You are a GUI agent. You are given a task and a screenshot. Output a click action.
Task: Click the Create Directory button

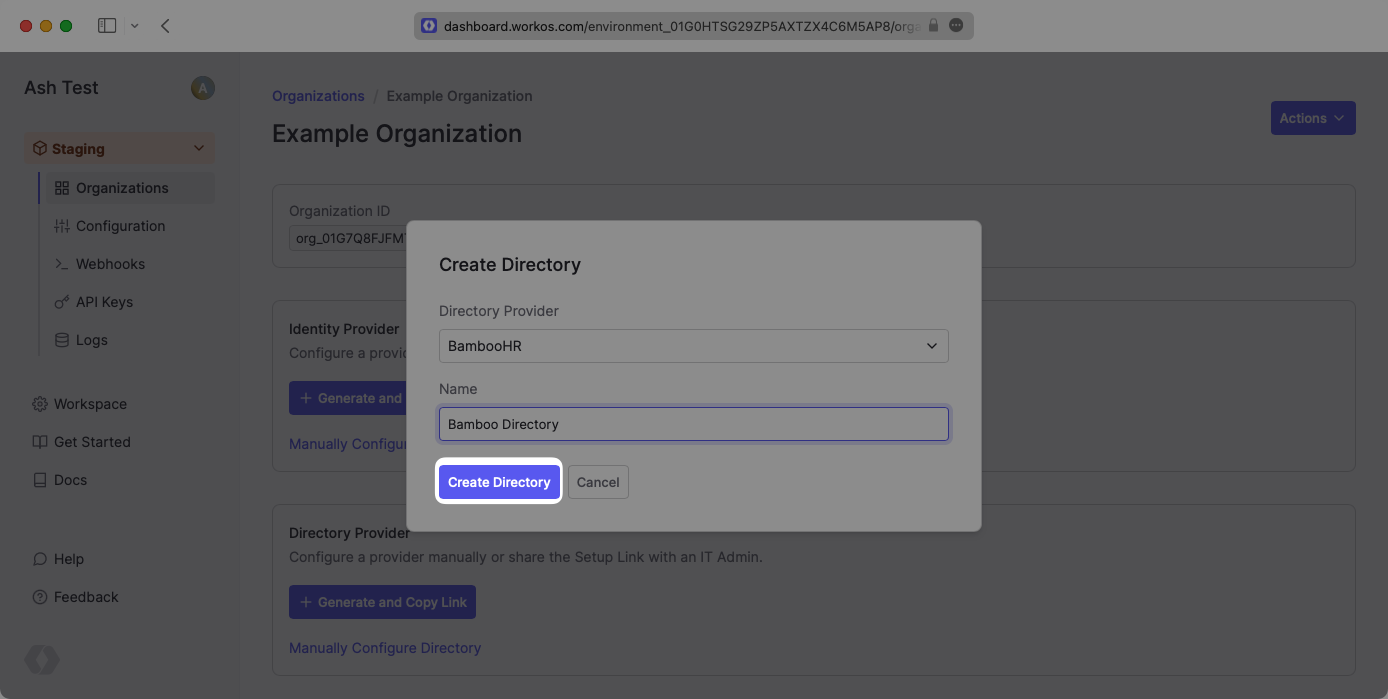click(x=499, y=482)
